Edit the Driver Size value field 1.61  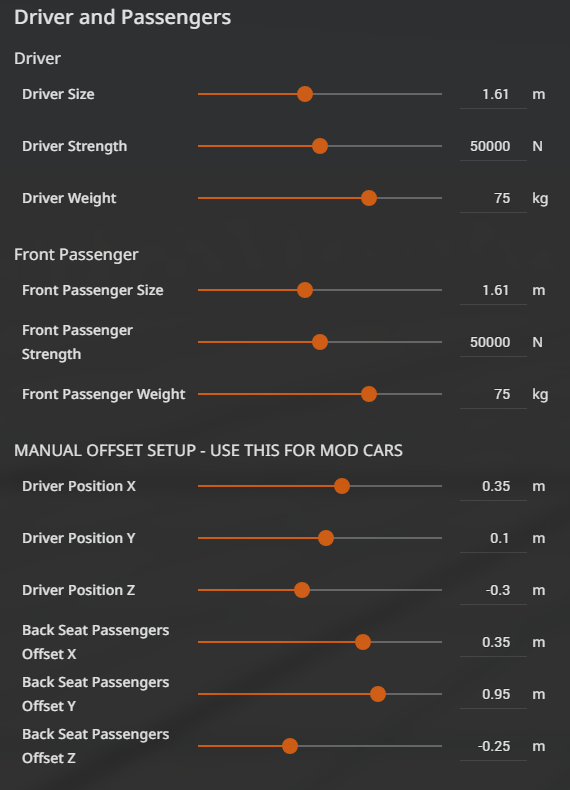coord(493,95)
